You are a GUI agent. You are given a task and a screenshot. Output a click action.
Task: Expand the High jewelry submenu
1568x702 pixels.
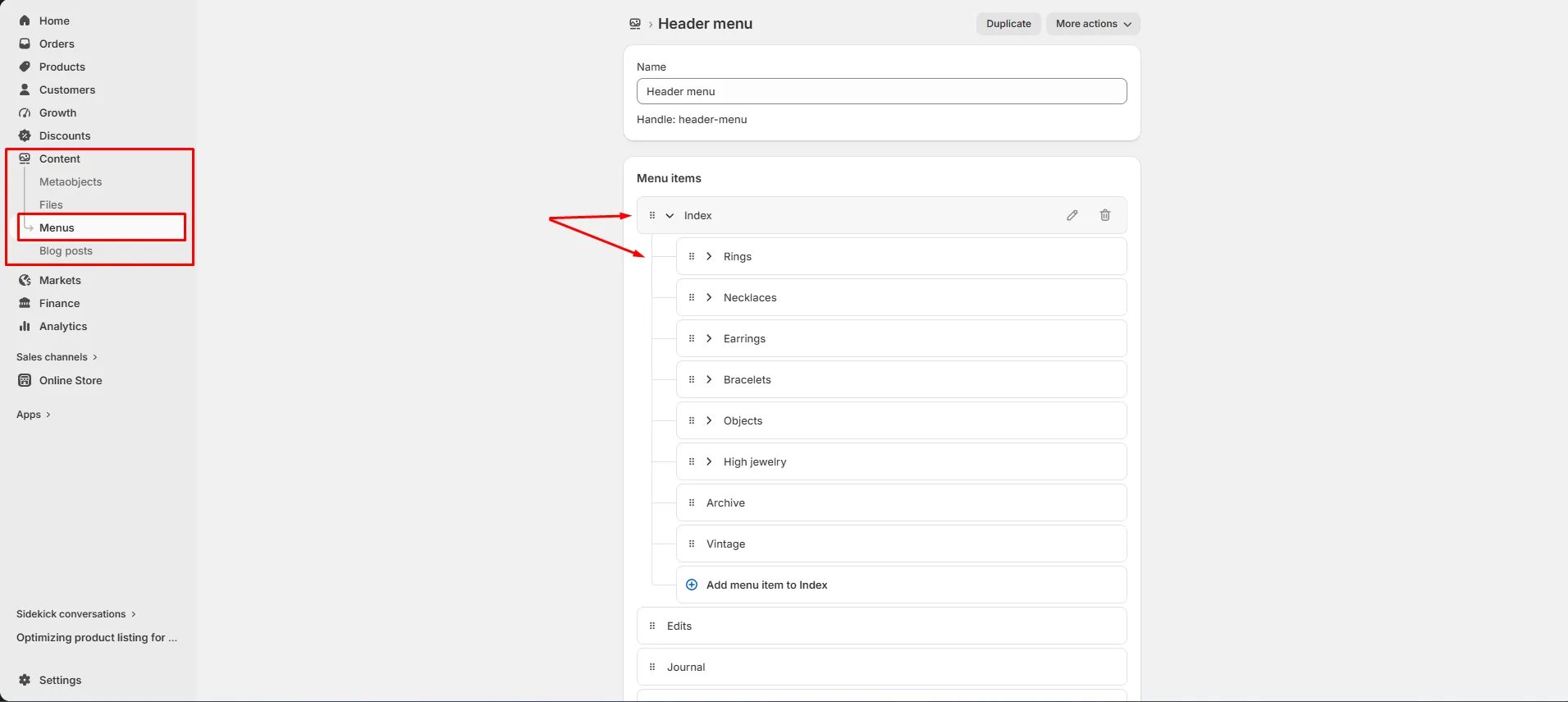pos(709,461)
